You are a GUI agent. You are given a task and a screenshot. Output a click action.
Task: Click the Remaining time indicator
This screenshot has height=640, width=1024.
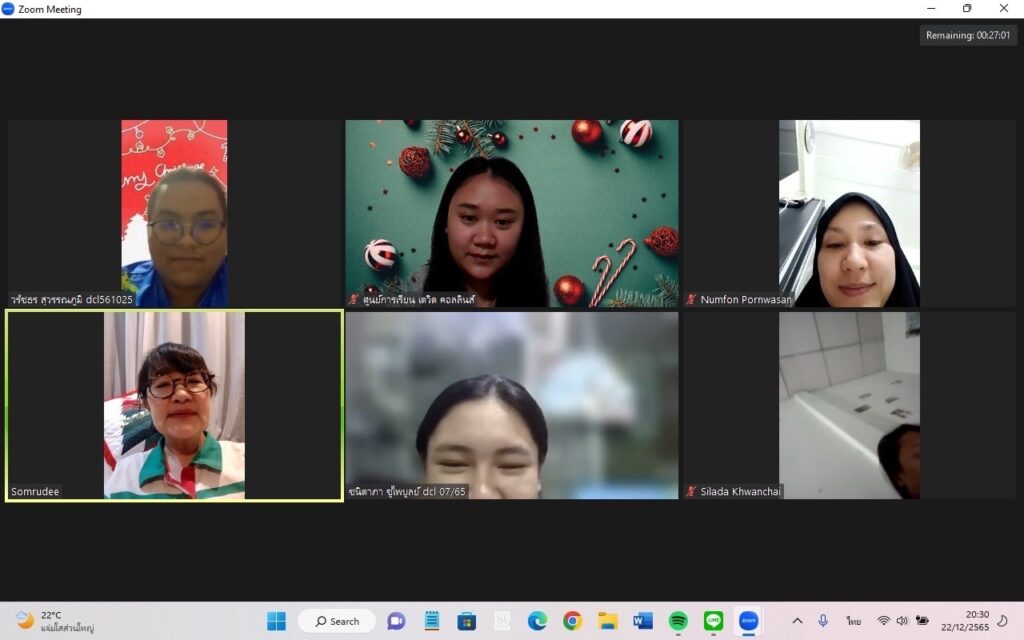point(968,35)
